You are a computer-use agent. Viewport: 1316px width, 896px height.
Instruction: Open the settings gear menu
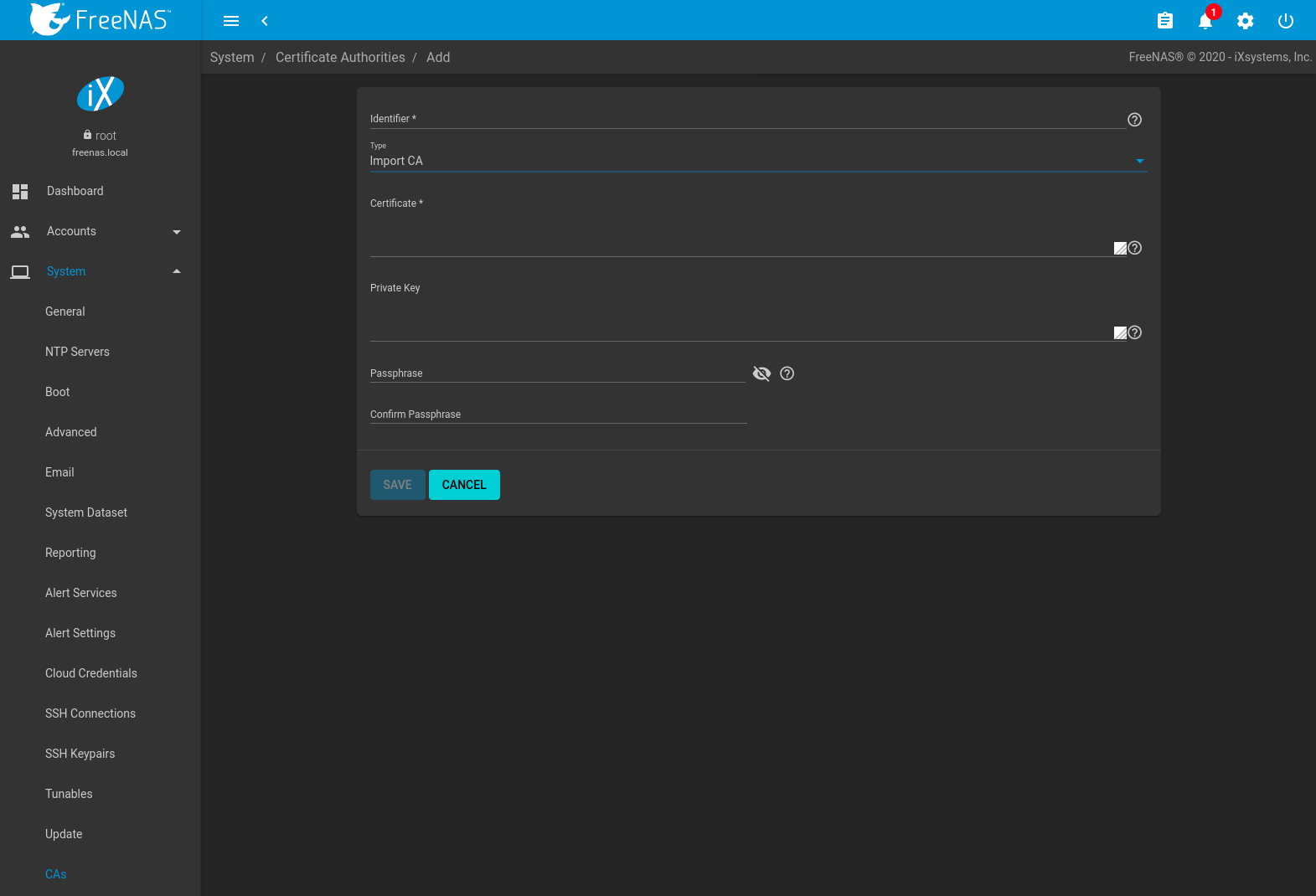(1245, 21)
